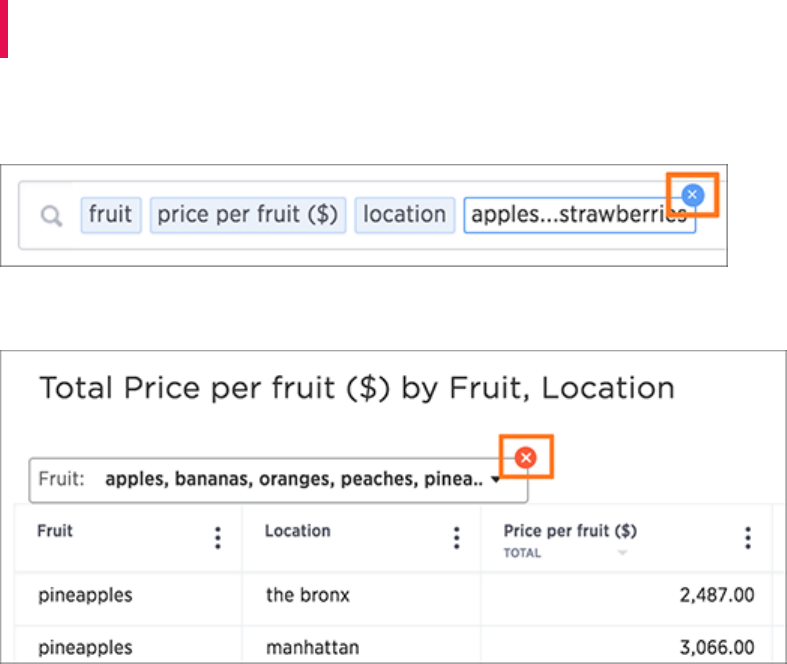Toggle sort arrow under Price per fruit
The image size is (787, 664).
pos(622,553)
